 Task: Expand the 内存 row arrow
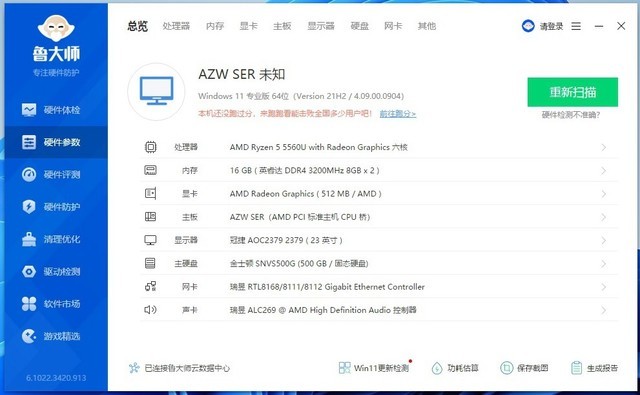coord(604,171)
